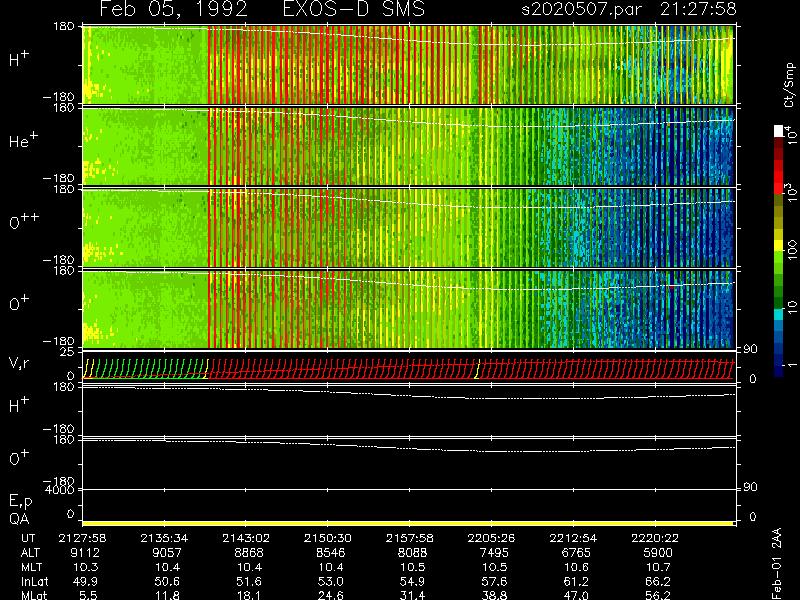Image resolution: width=800 pixels, height=600 pixels.
Task: Click the vertical 'Feb-01 2AA' text
Action: pos(777,563)
